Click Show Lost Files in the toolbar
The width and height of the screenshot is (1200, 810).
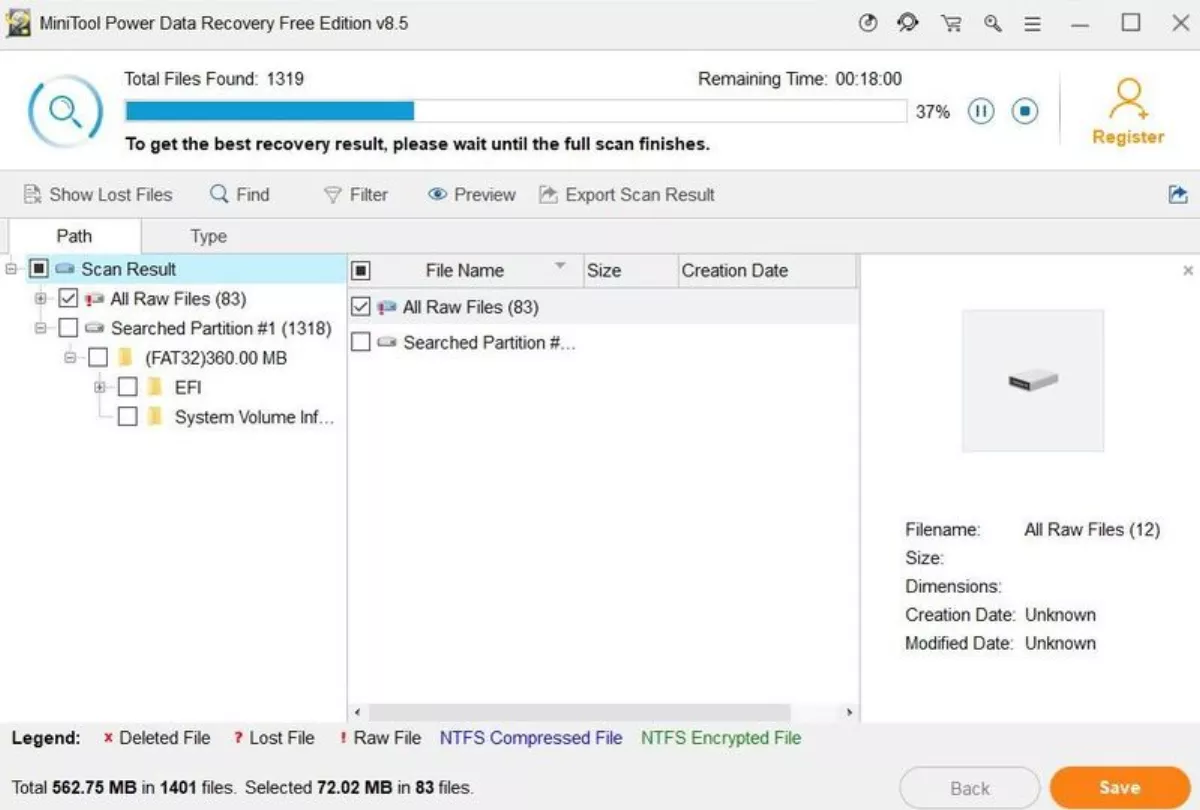point(98,195)
